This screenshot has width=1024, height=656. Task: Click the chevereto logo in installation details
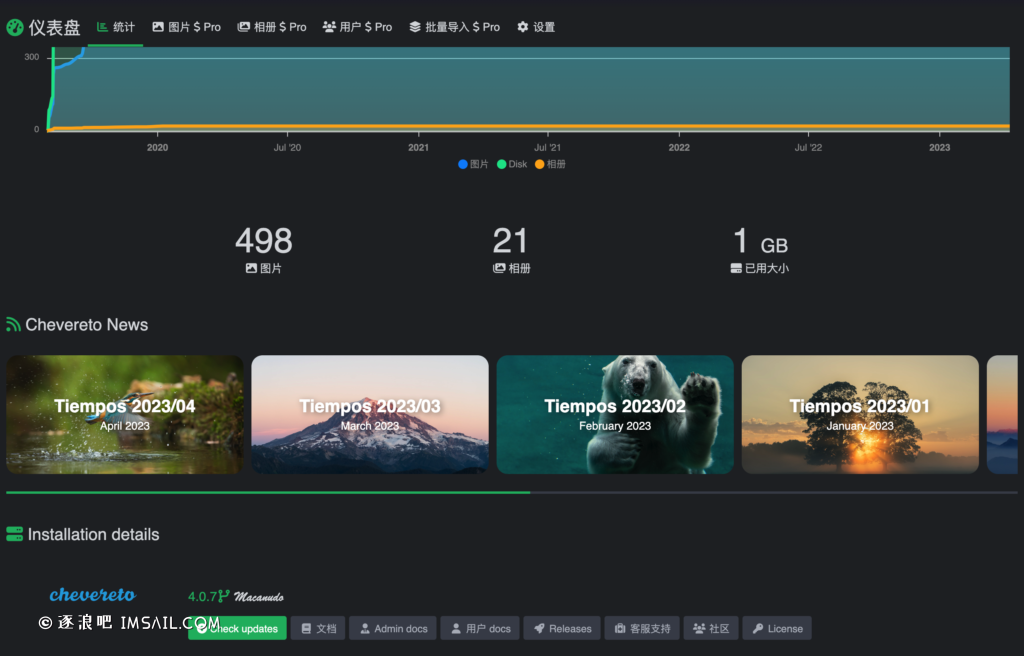pyautogui.click(x=93, y=595)
